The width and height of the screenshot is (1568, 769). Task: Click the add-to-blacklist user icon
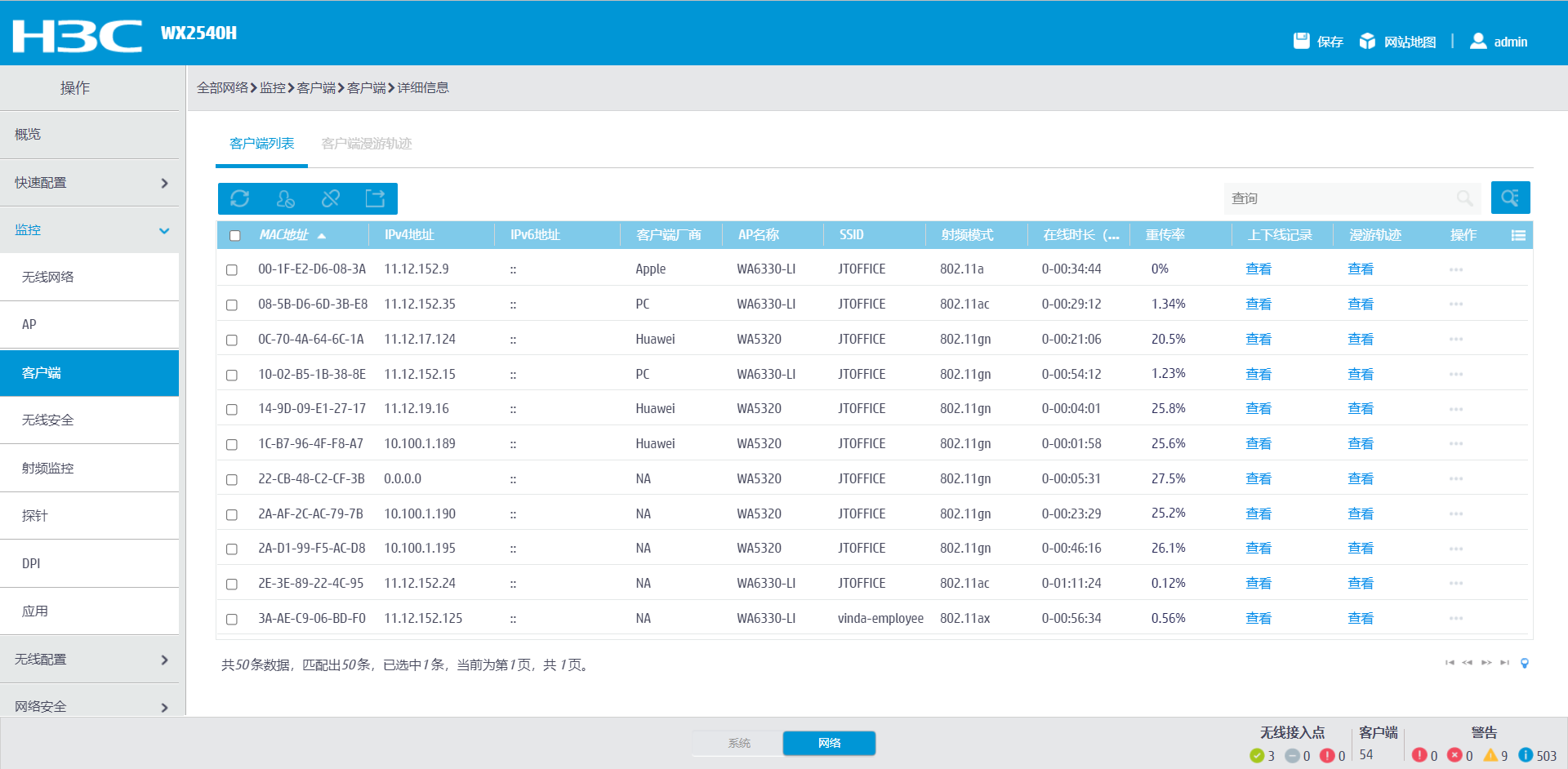[x=285, y=198]
